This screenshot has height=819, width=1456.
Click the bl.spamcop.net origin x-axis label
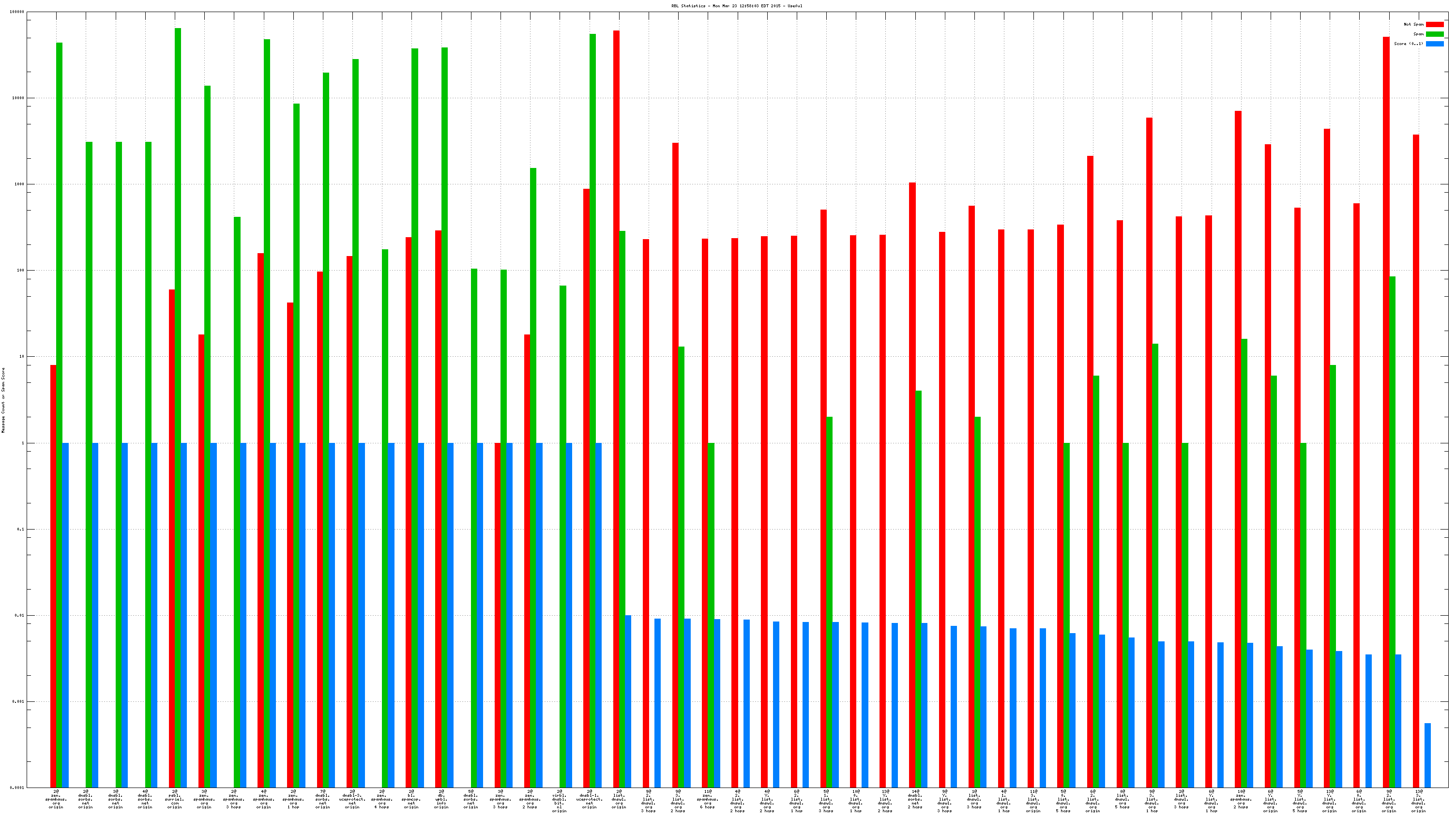click(x=411, y=799)
